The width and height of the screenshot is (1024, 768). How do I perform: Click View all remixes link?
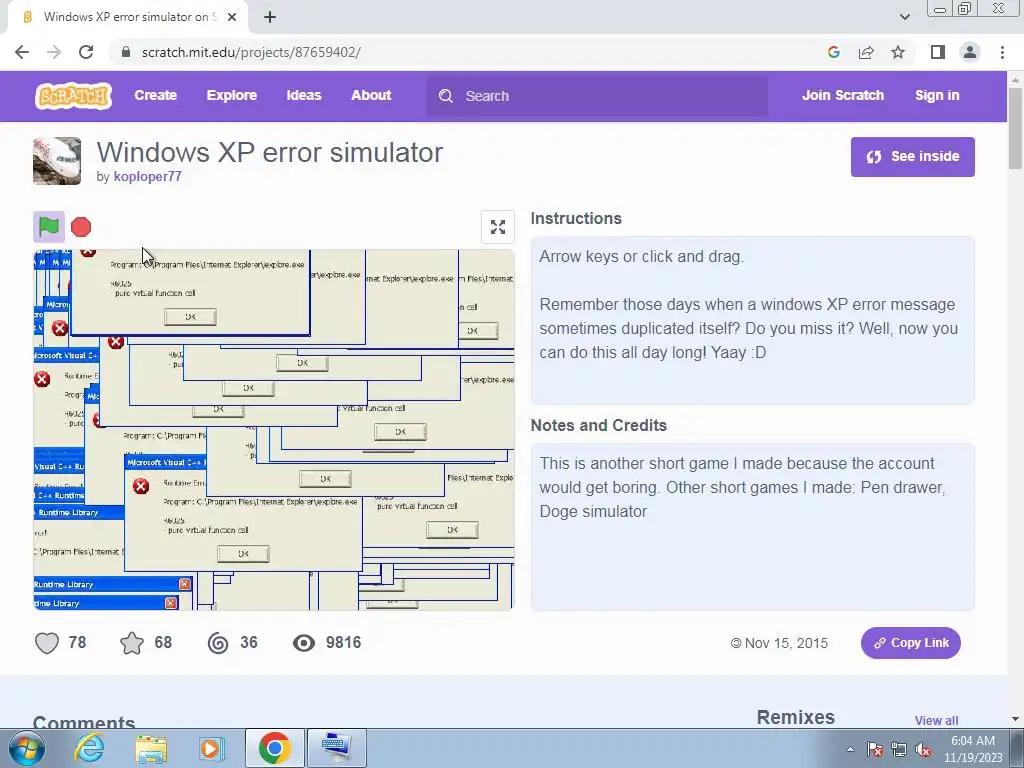pos(936,720)
